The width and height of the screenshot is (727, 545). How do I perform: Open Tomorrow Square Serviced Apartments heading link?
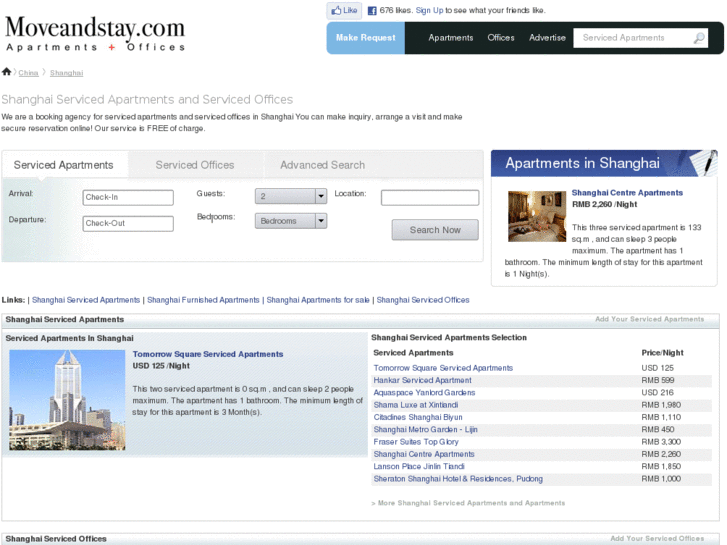208,354
